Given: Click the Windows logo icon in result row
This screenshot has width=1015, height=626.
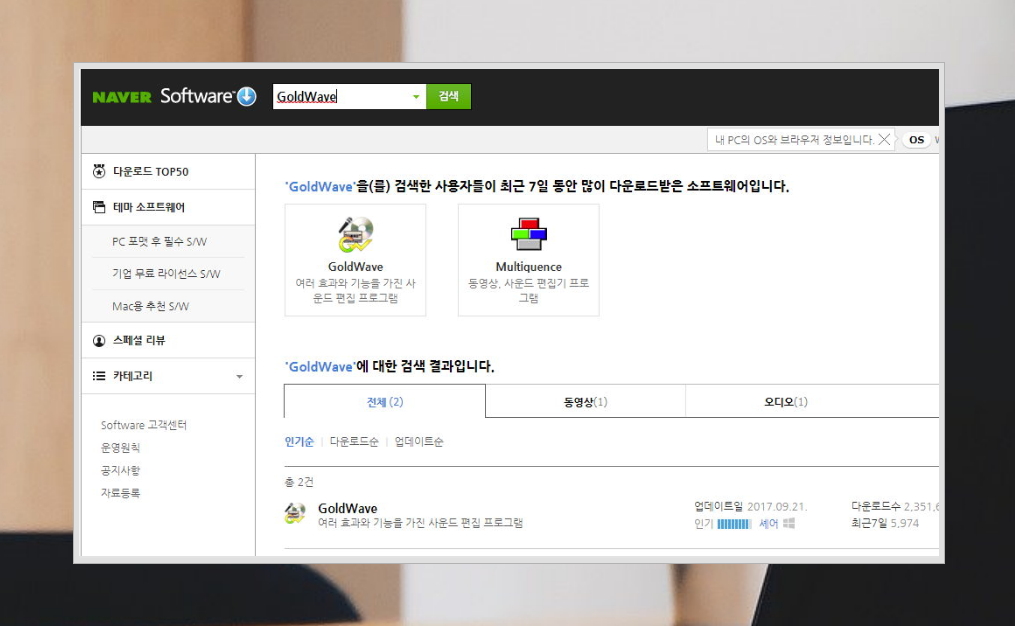Looking at the screenshot, I should tap(788, 523).
